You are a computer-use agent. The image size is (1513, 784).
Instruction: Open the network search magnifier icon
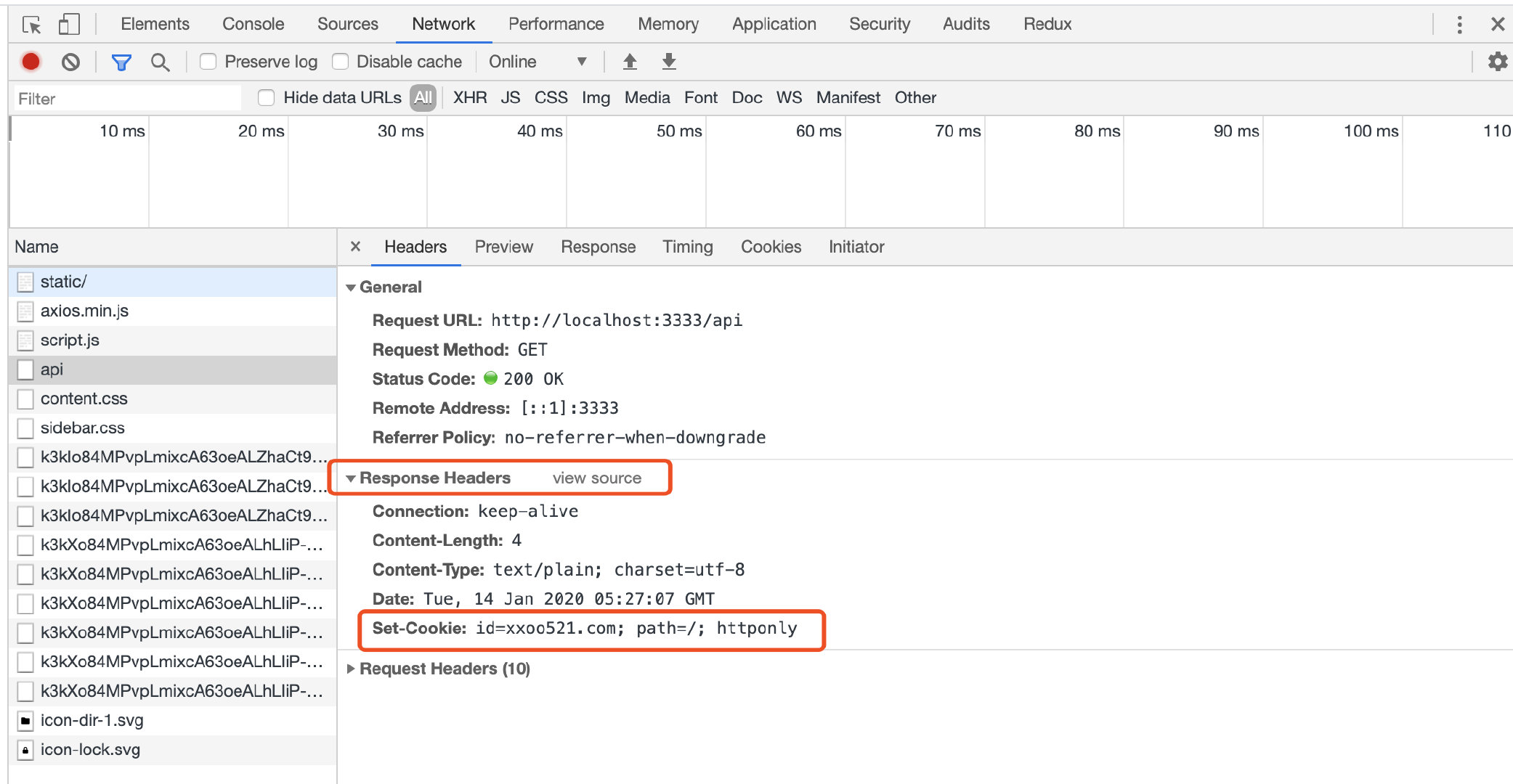point(160,62)
